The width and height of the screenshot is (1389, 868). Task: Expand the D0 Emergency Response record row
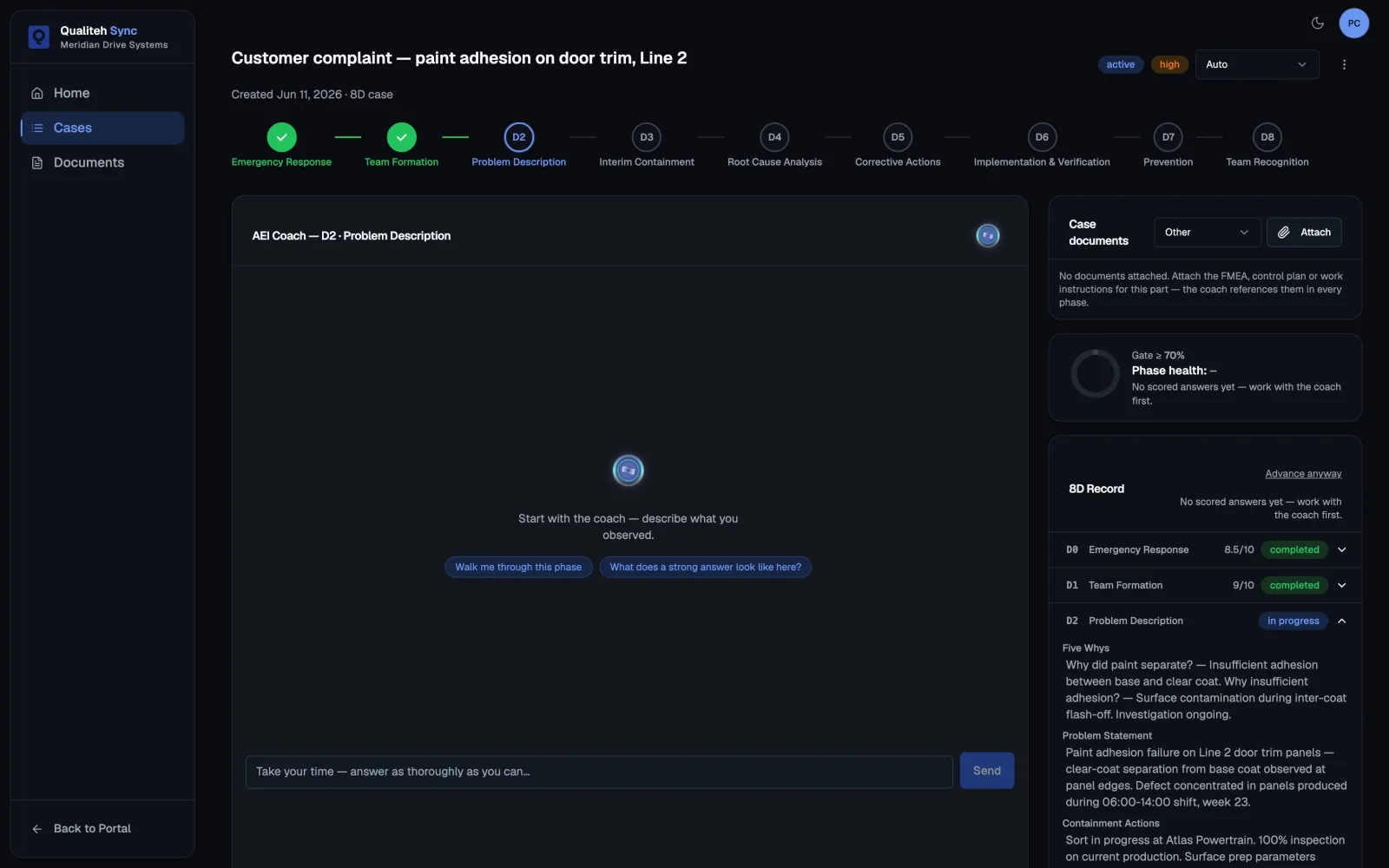(1205, 549)
